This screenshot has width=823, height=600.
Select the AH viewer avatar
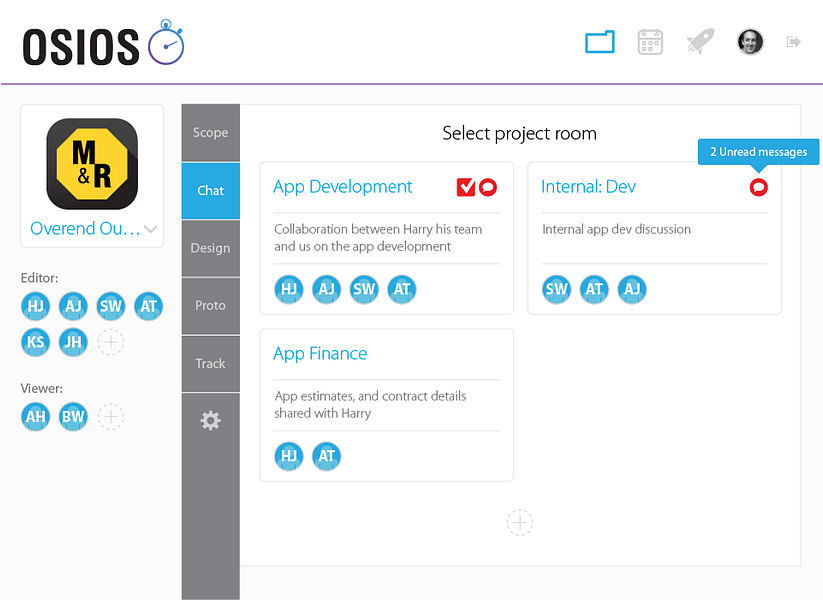point(36,417)
